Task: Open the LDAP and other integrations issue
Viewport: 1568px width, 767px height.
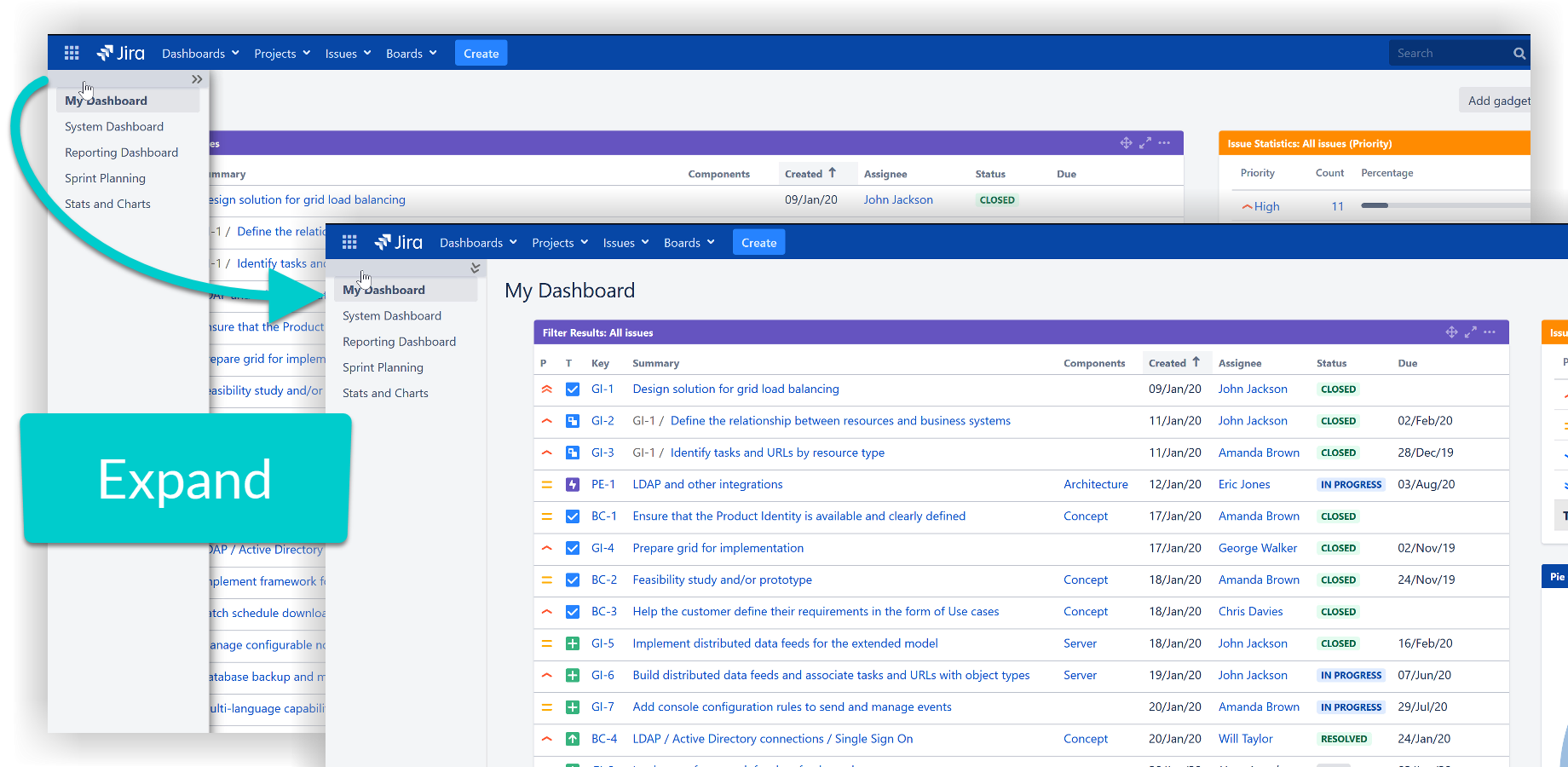Action: (707, 485)
